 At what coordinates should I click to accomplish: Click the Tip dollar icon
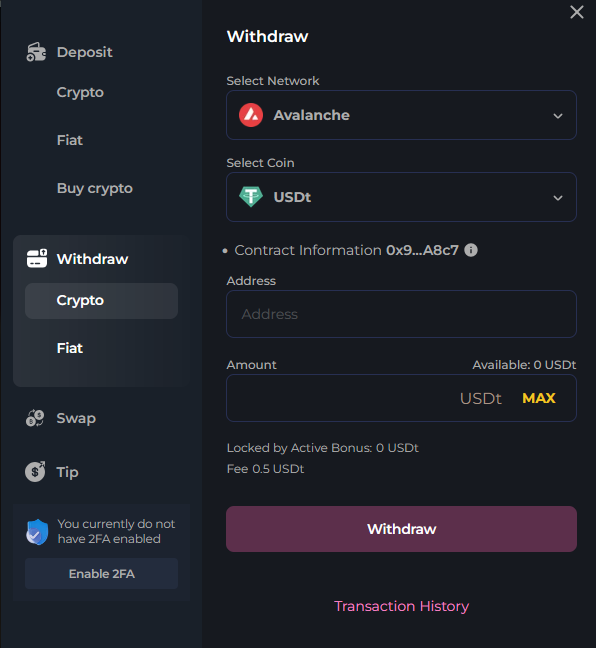pyautogui.click(x=35, y=472)
